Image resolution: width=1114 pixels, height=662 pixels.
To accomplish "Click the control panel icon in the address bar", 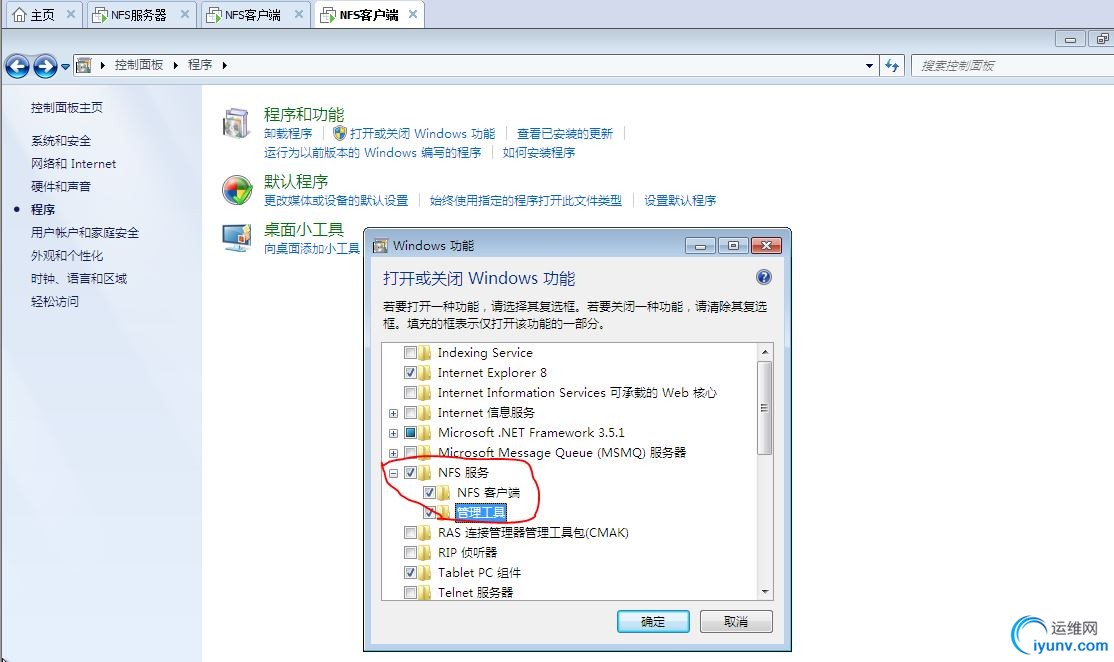I will tap(84, 65).
